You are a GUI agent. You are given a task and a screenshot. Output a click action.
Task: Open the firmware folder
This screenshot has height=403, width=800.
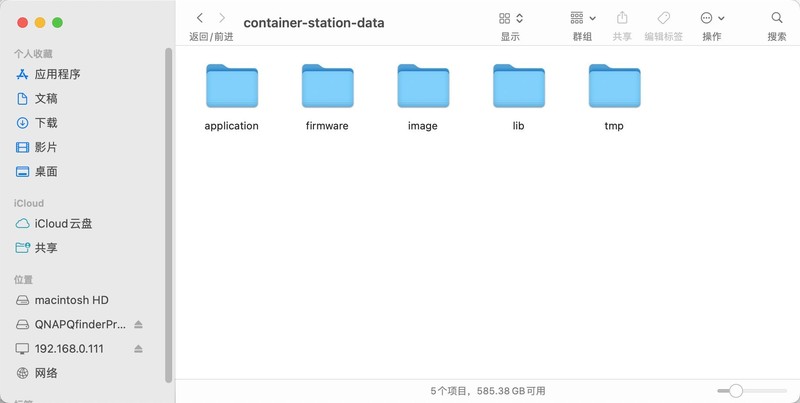pyautogui.click(x=327, y=86)
